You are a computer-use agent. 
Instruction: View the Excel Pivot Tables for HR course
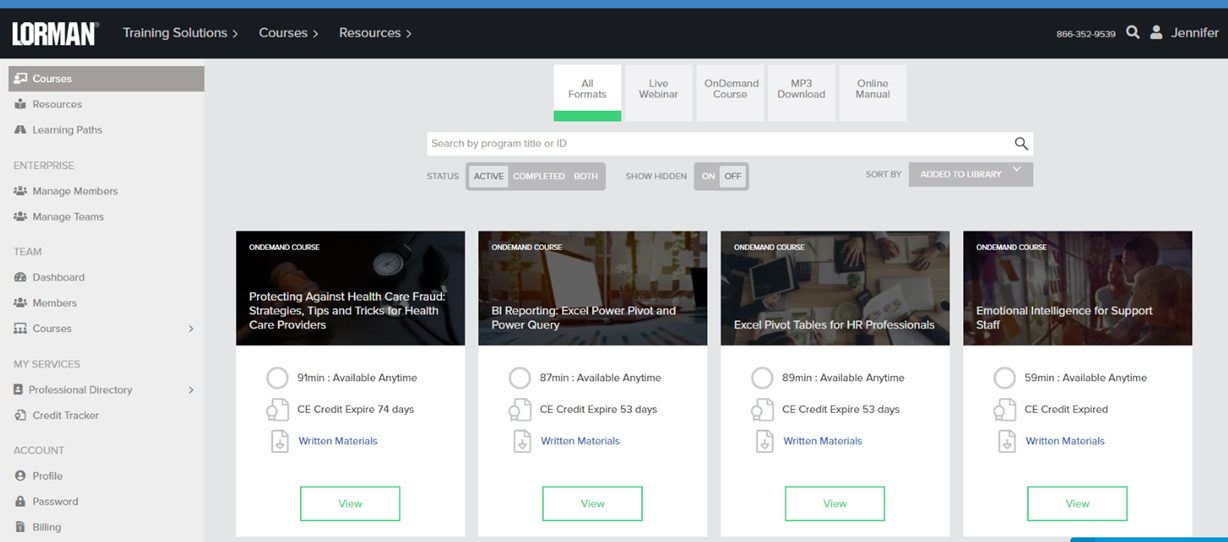point(835,504)
